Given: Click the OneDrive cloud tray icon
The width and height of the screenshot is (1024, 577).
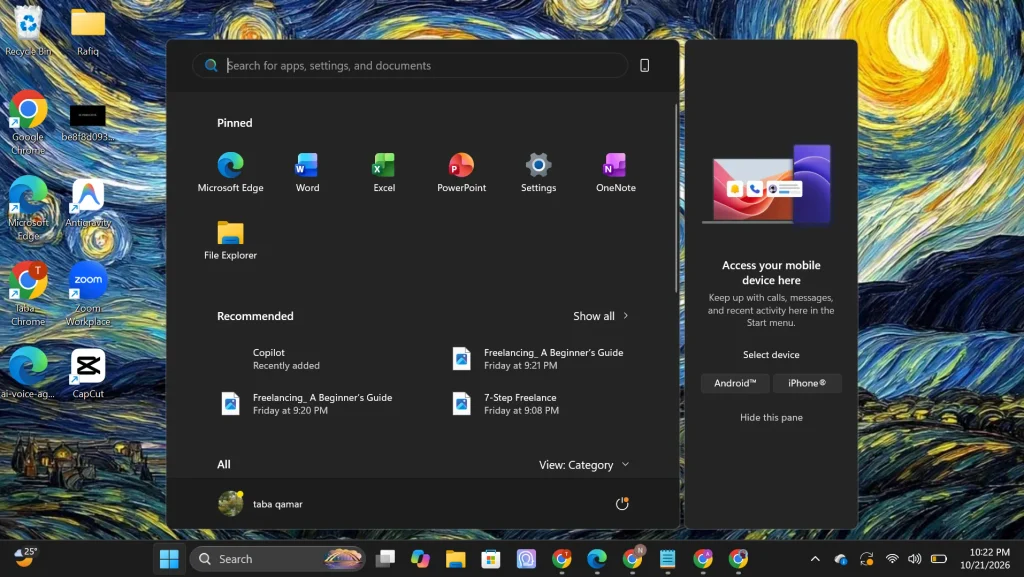Looking at the screenshot, I should tap(840, 559).
